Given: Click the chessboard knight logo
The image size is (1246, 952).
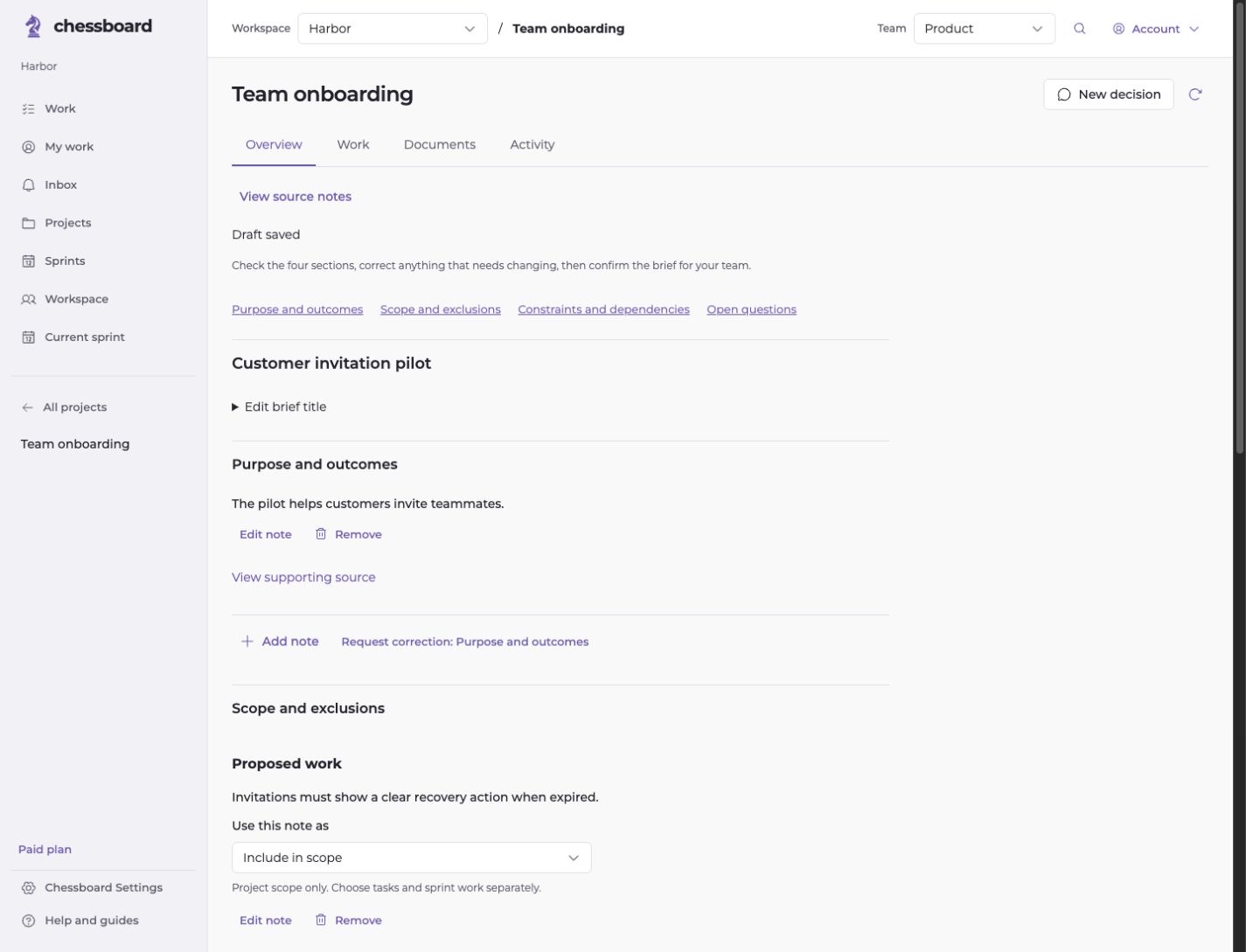Looking at the screenshot, I should pyautogui.click(x=33, y=26).
